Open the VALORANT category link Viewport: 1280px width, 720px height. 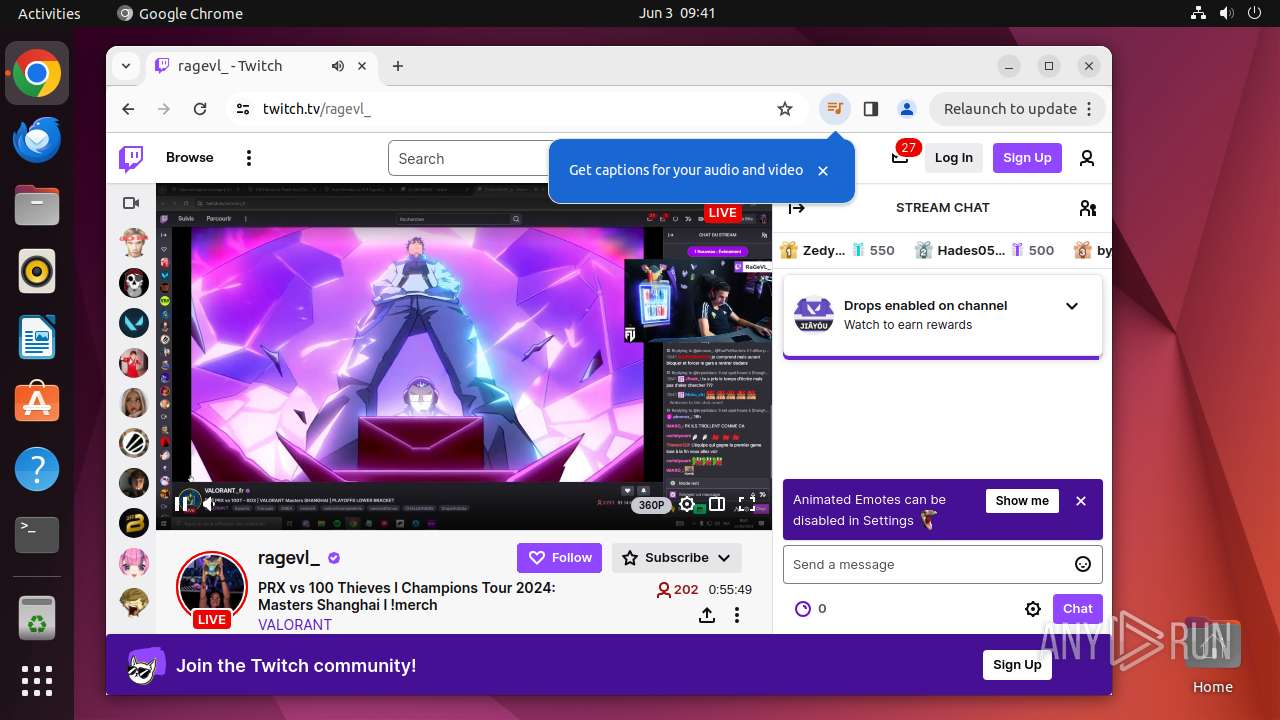[295, 624]
